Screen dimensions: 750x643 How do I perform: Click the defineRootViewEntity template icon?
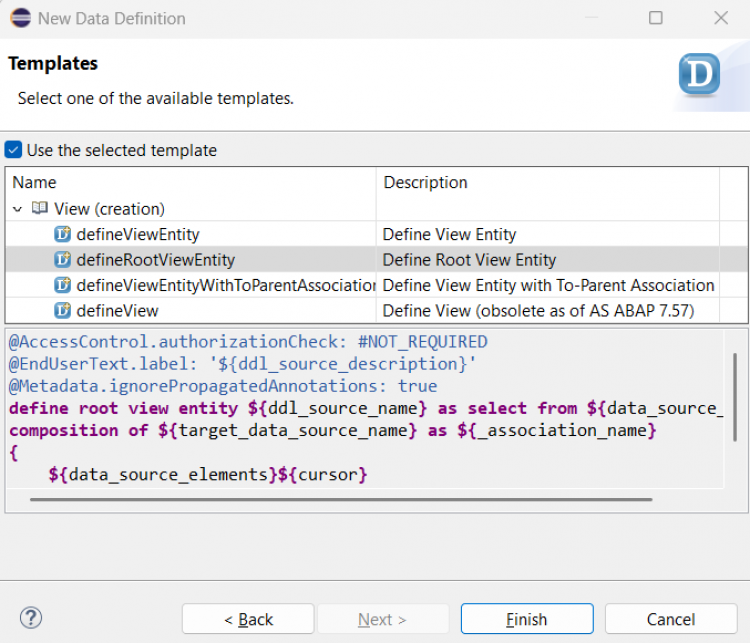click(62, 260)
